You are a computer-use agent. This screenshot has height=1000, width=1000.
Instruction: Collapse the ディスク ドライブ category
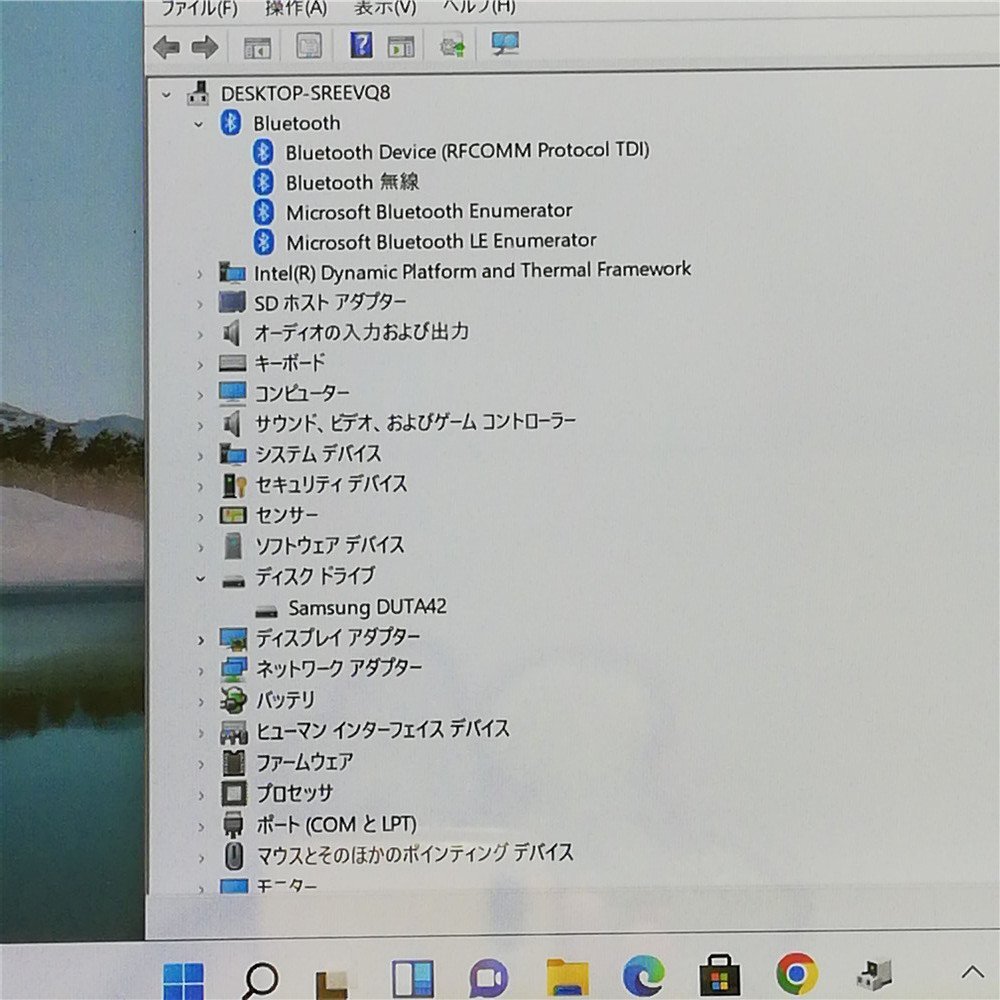pos(200,578)
